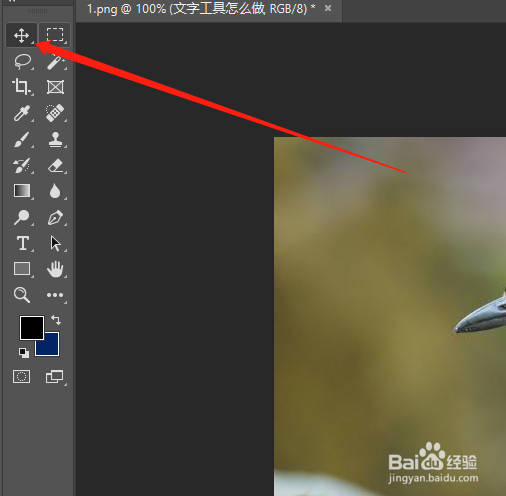
Task: Select the Path Selection tool
Action: coord(55,243)
